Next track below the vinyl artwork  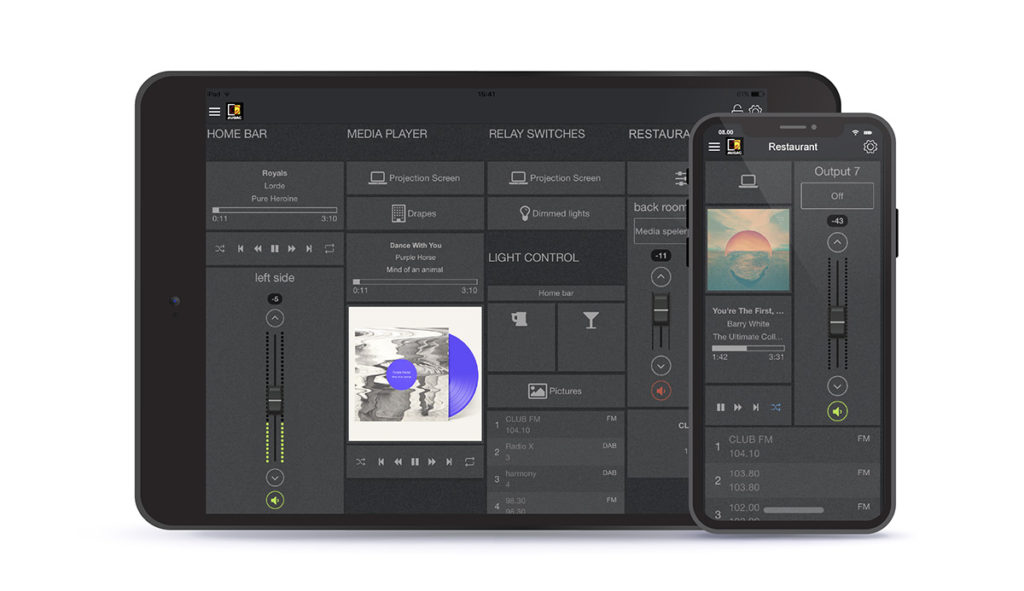click(x=449, y=462)
